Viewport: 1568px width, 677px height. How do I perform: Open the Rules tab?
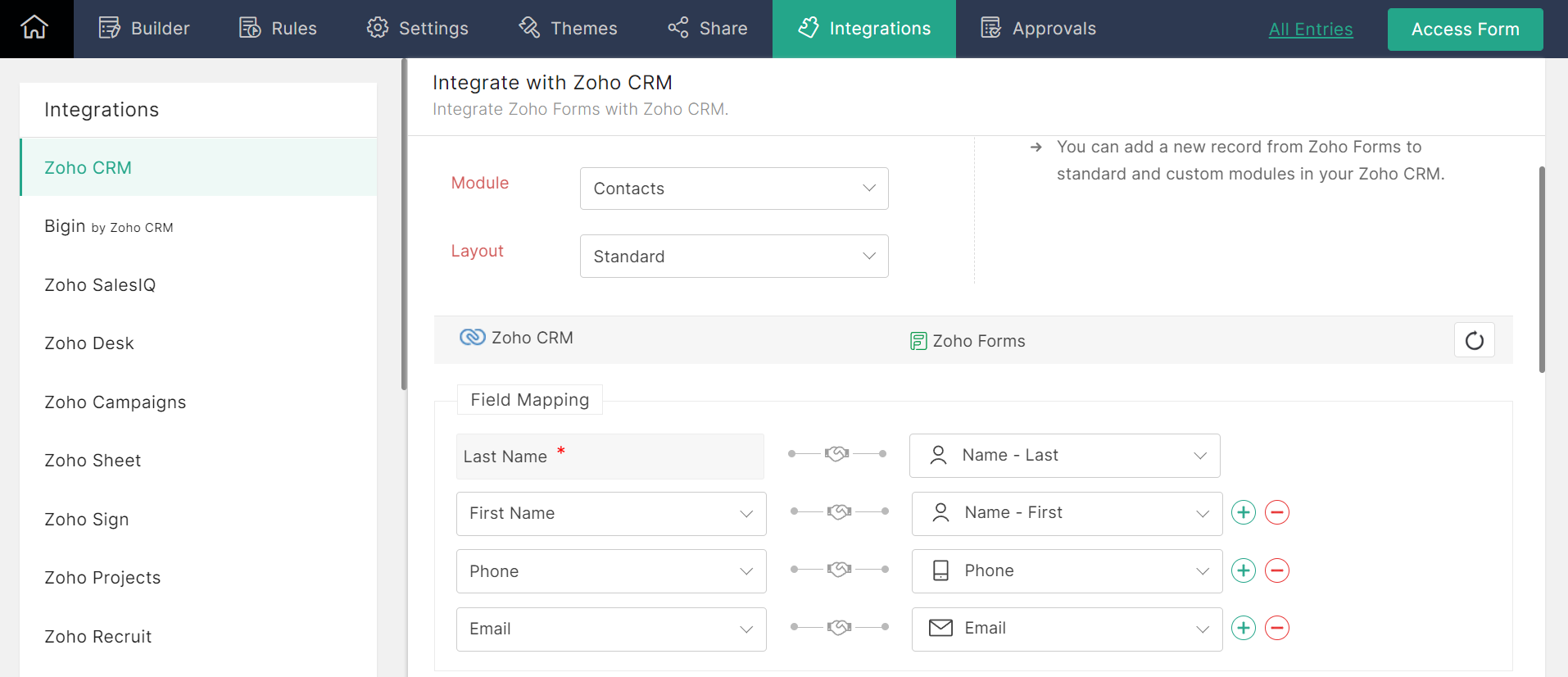(278, 29)
